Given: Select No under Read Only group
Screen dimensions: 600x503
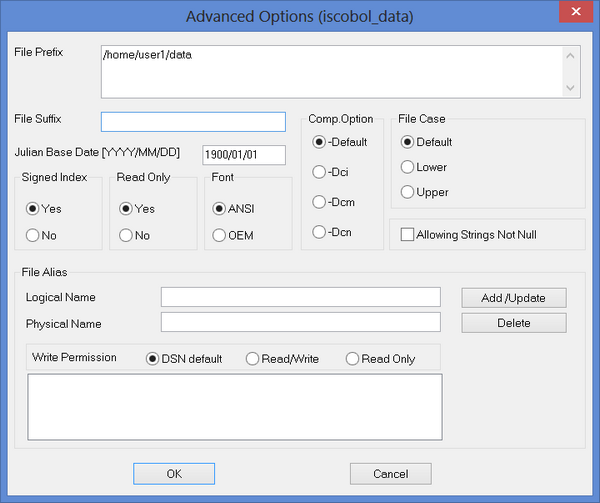Looking at the screenshot, I should pos(125,235).
